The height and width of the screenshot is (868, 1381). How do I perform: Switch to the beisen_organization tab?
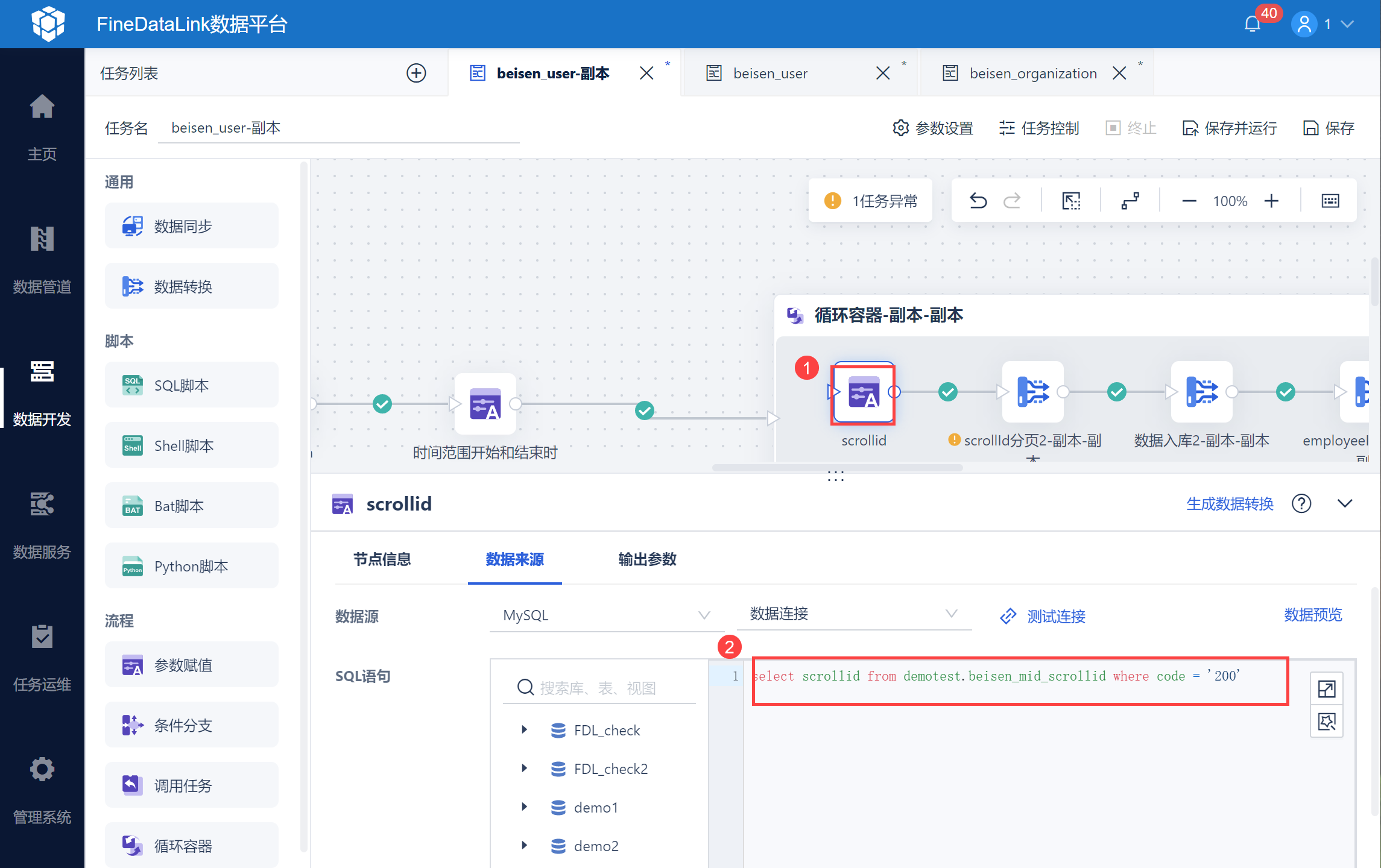(1032, 74)
